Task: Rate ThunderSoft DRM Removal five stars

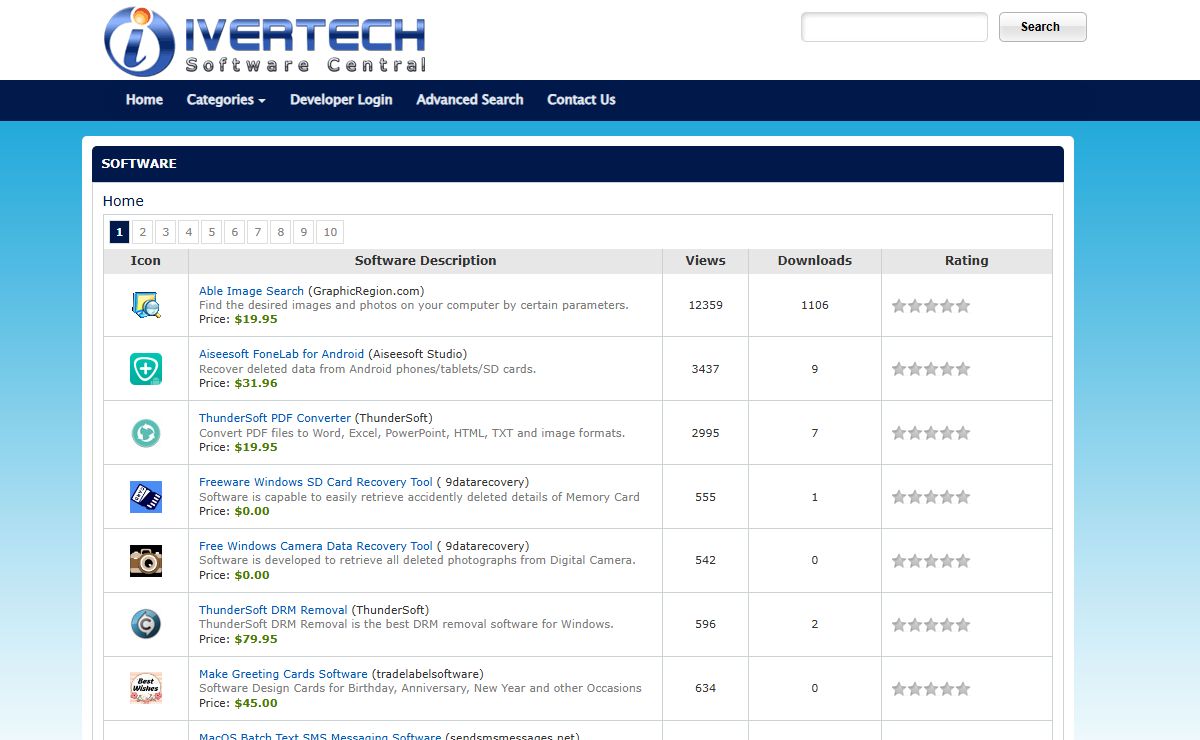Action: pyautogui.click(x=963, y=625)
